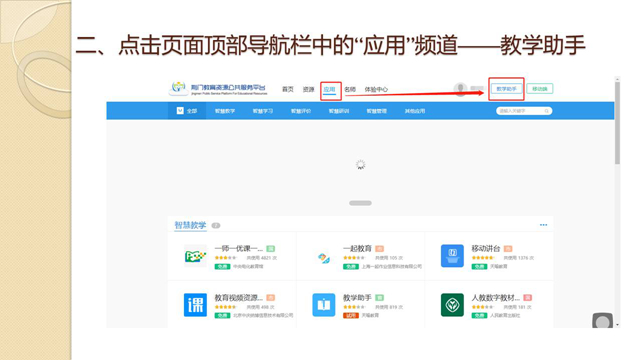Click the star rating under 一师一优课
This screenshot has height=360, width=640.
click(225, 258)
